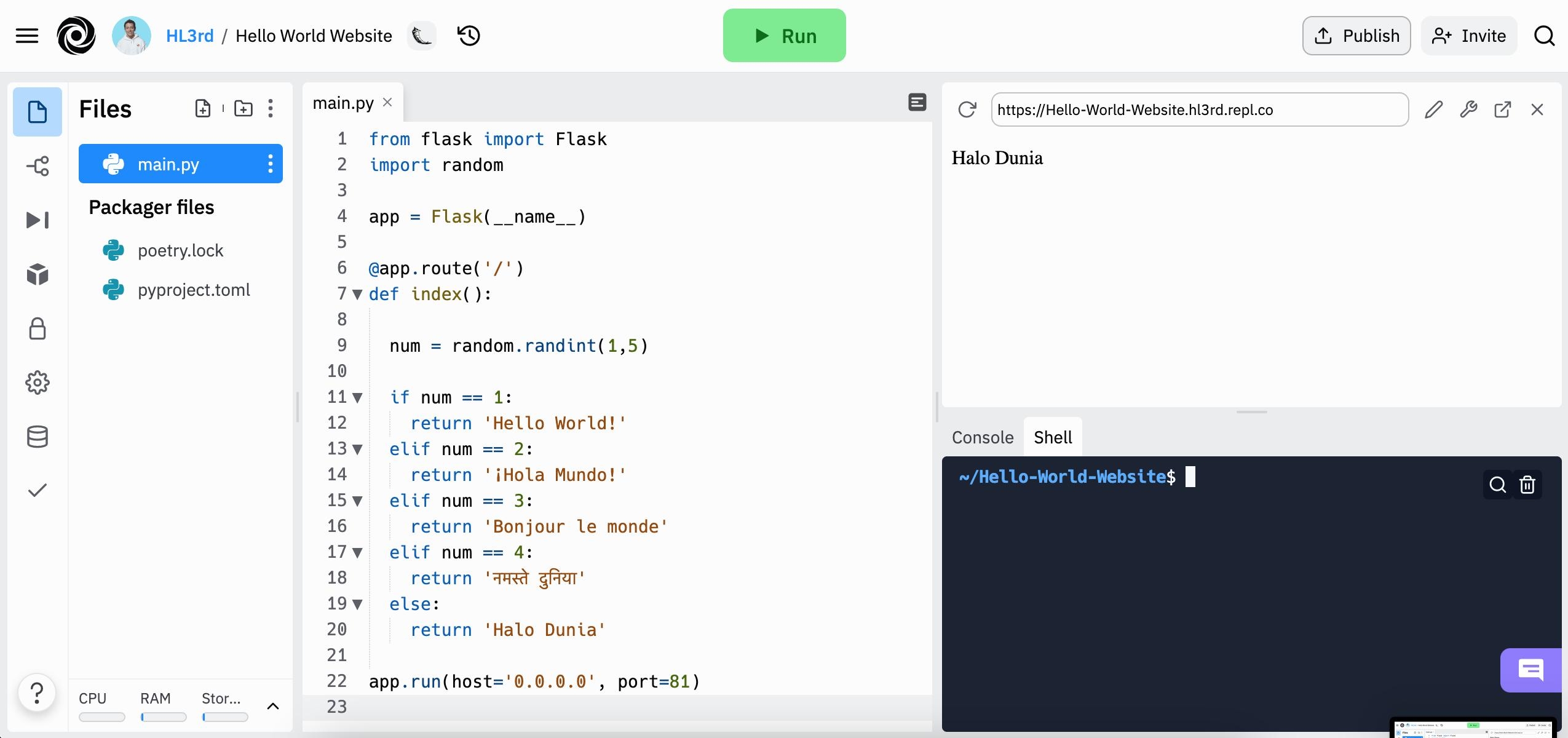The height and width of the screenshot is (738, 1568).
Task: Collapse the else block fold arrow
Action: pos(357,605)
